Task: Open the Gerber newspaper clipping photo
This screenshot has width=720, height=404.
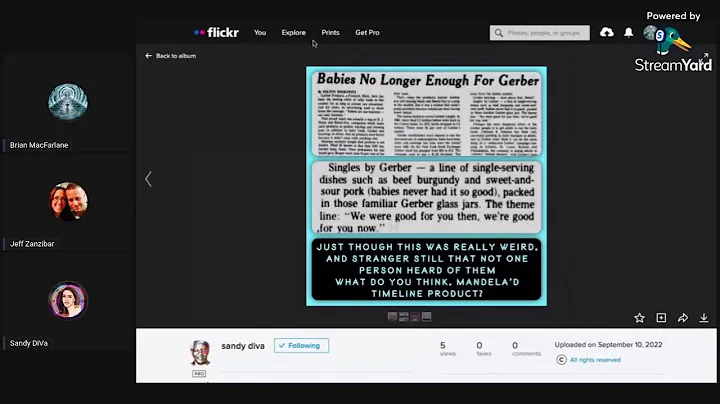Action: [x=426, y=186]
